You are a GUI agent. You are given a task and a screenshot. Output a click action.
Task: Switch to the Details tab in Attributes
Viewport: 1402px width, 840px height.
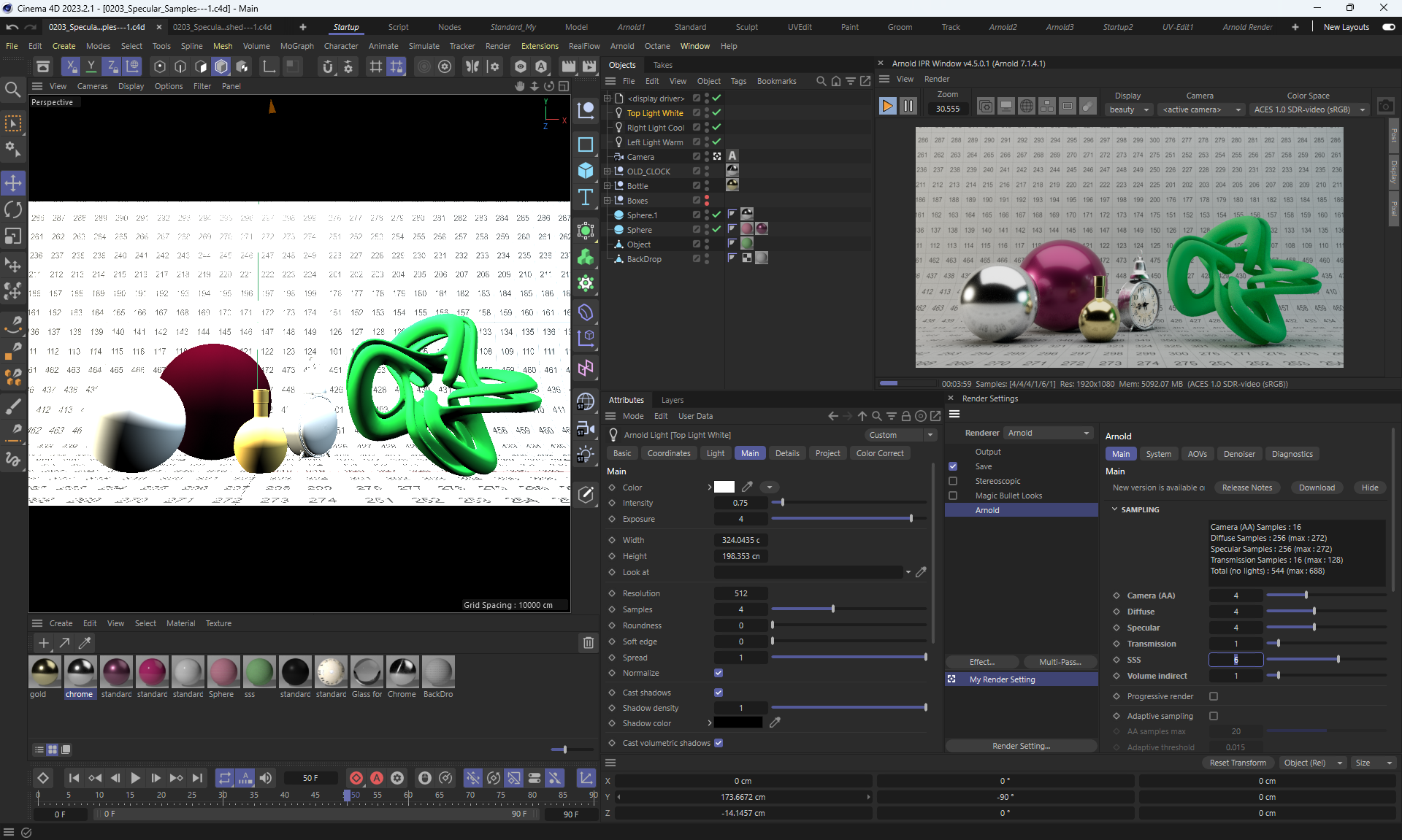pos(786,453)
